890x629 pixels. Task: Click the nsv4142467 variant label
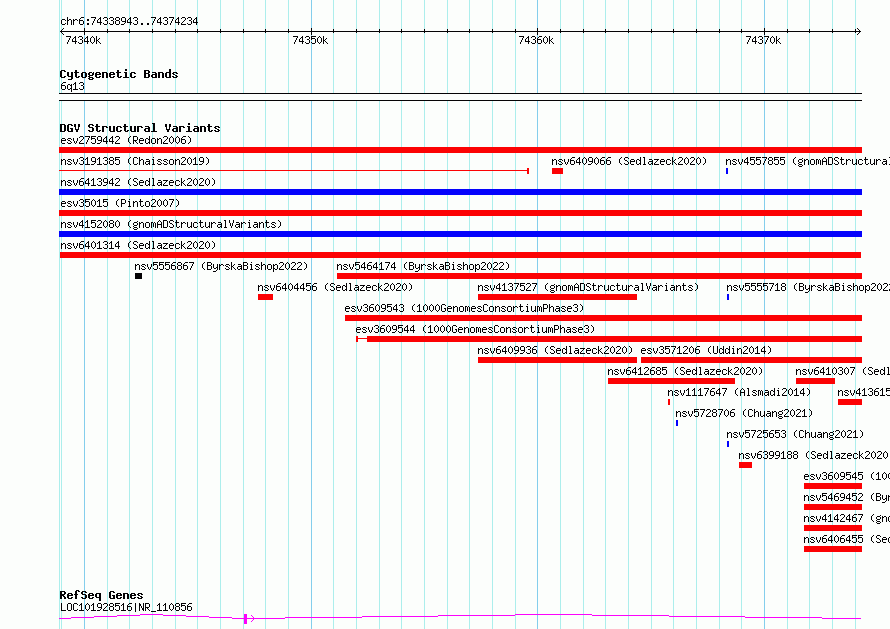[846, 518]
